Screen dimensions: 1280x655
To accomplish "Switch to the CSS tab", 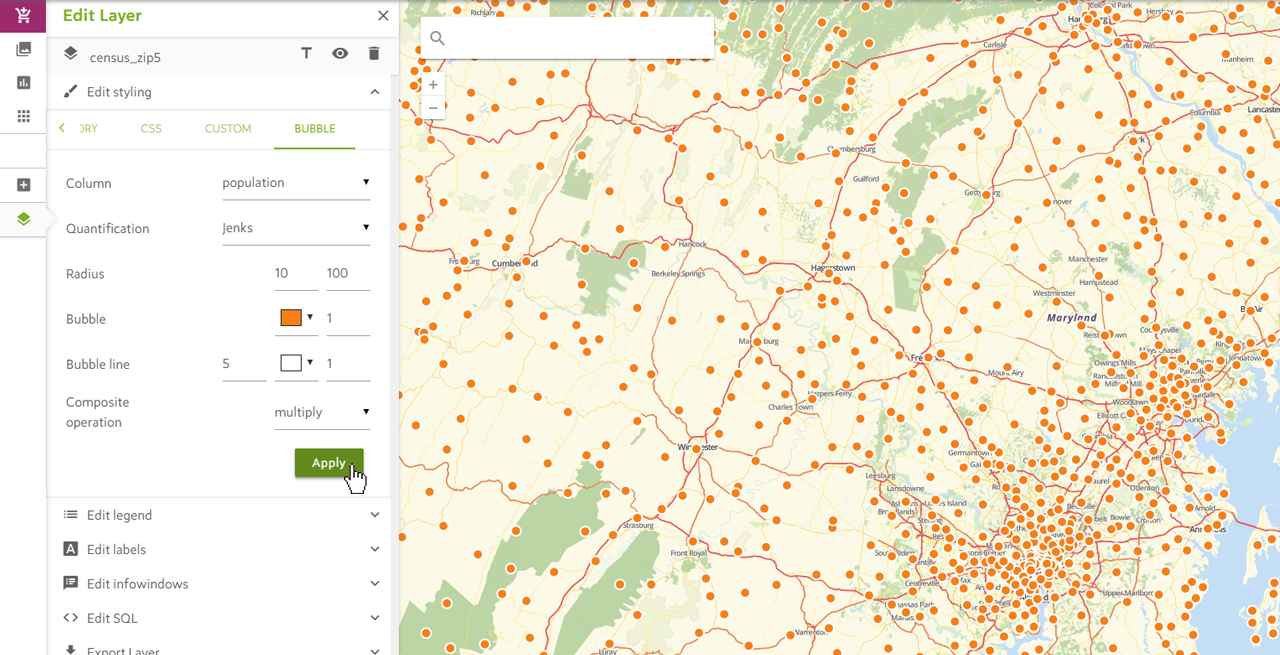I will [151, 129].
